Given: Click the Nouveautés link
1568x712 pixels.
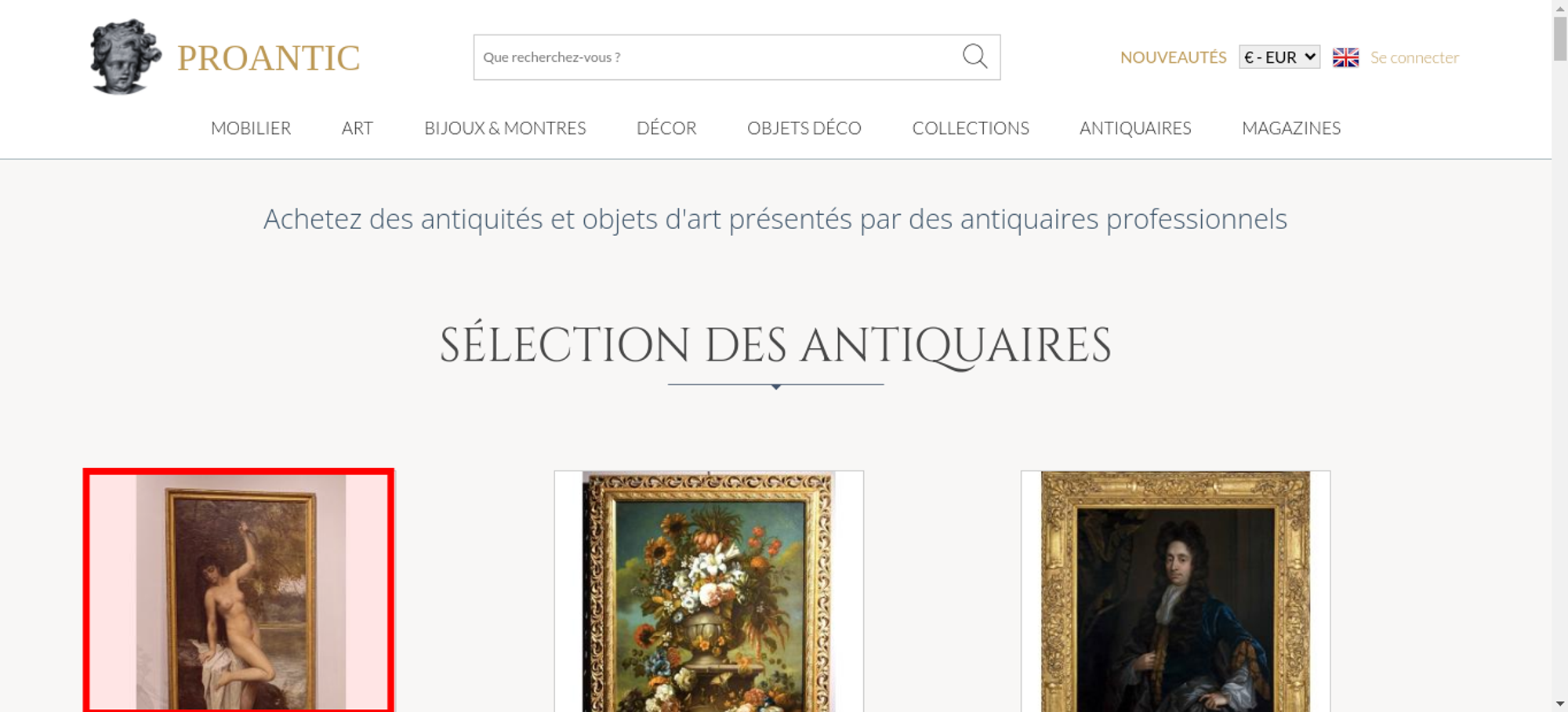Looking at the screenshot, I should (x=1173, y=57).
